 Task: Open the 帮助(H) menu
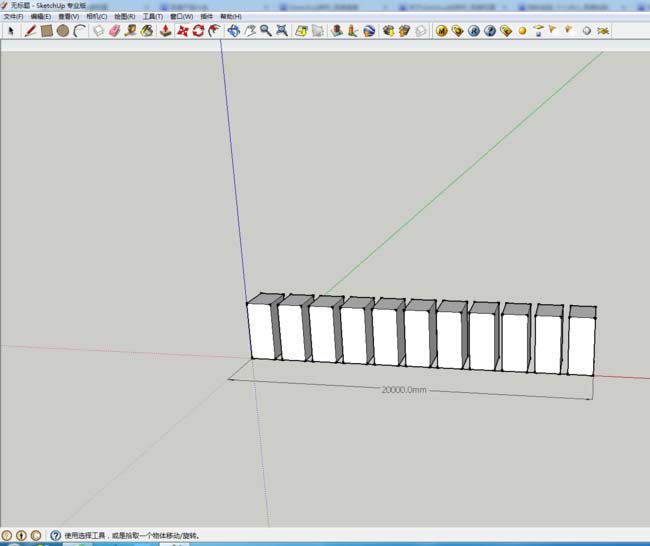pyautogui.click(x=231, y=16)
